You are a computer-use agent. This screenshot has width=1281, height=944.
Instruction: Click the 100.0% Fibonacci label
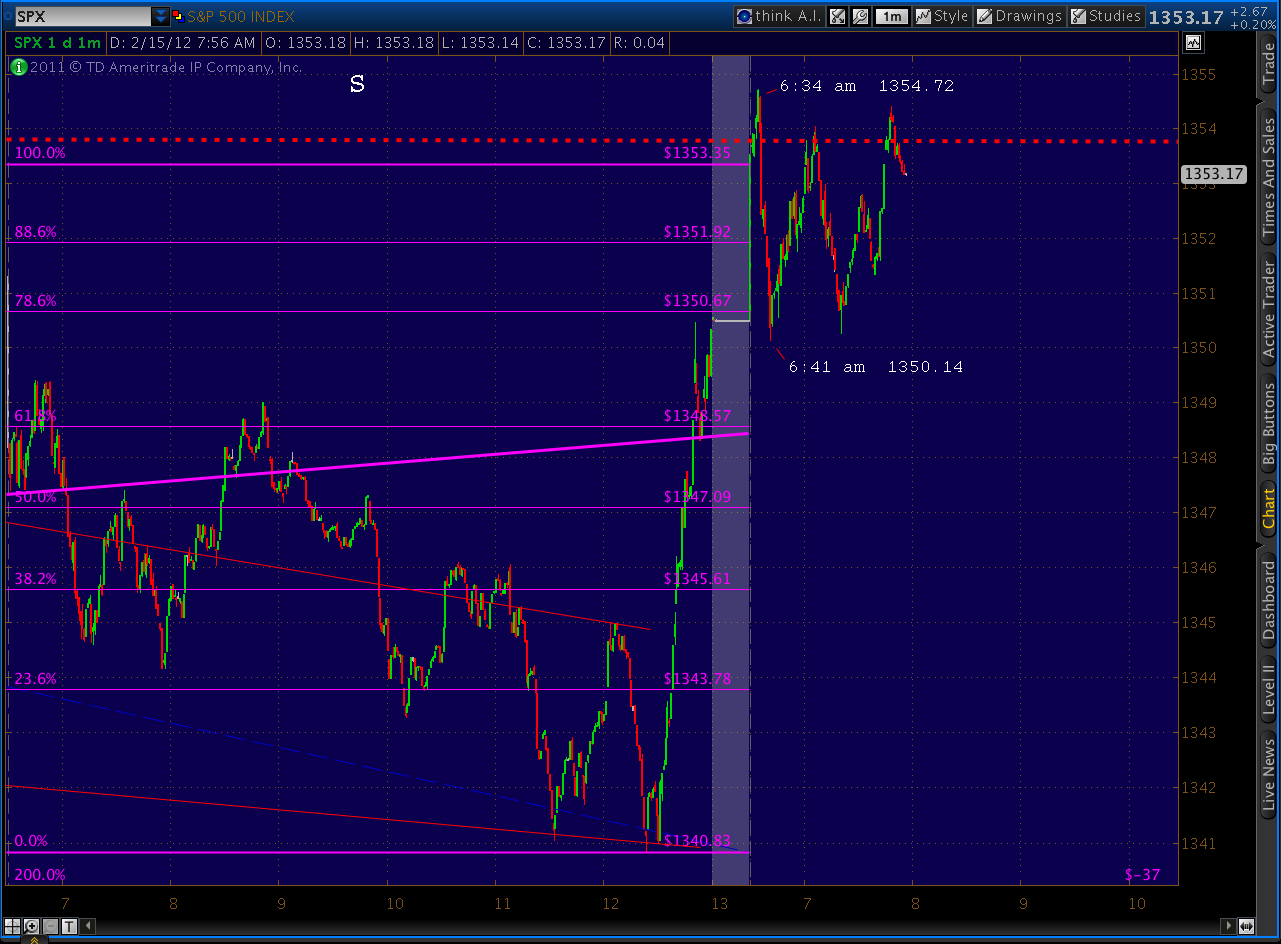(40, 153)
